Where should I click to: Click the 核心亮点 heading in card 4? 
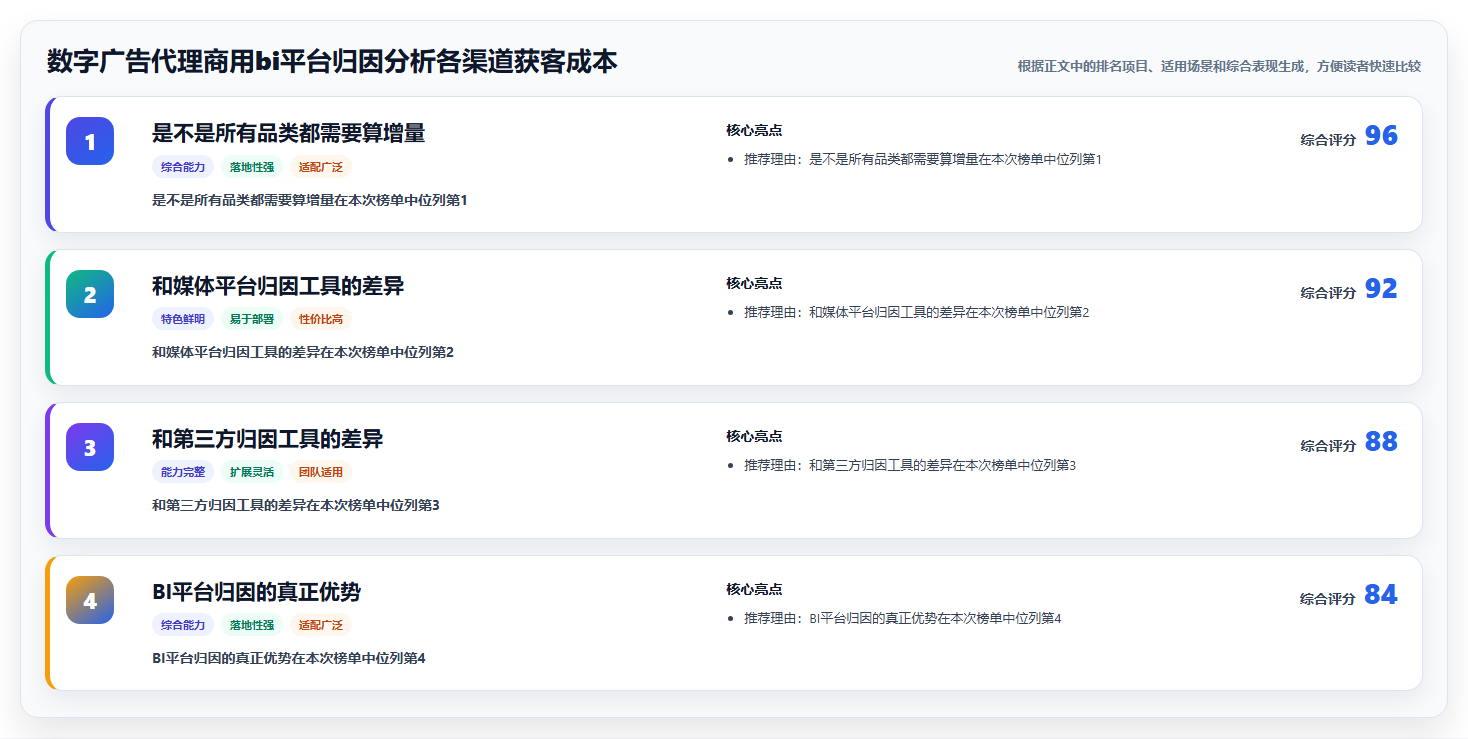(754, 589)
